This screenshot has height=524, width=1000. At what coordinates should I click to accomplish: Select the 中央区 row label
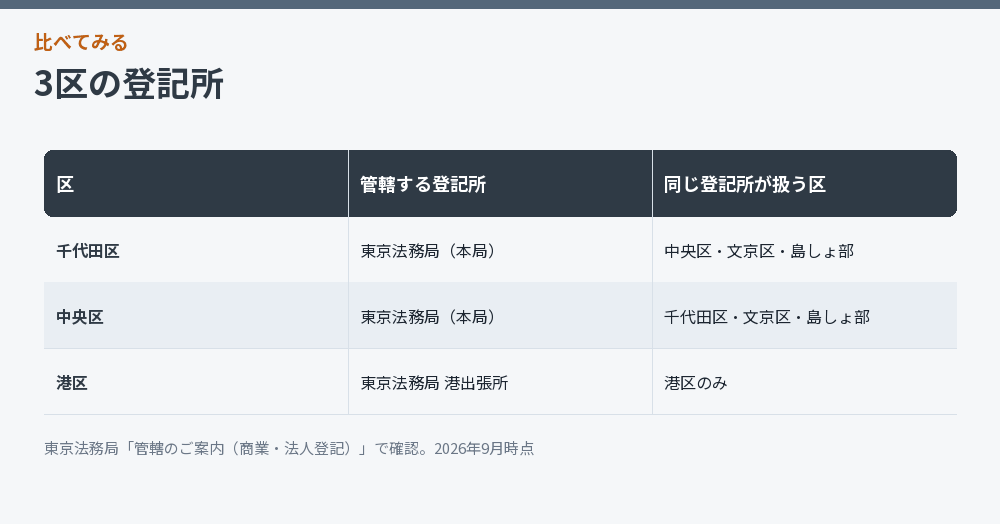click(80, 317)
